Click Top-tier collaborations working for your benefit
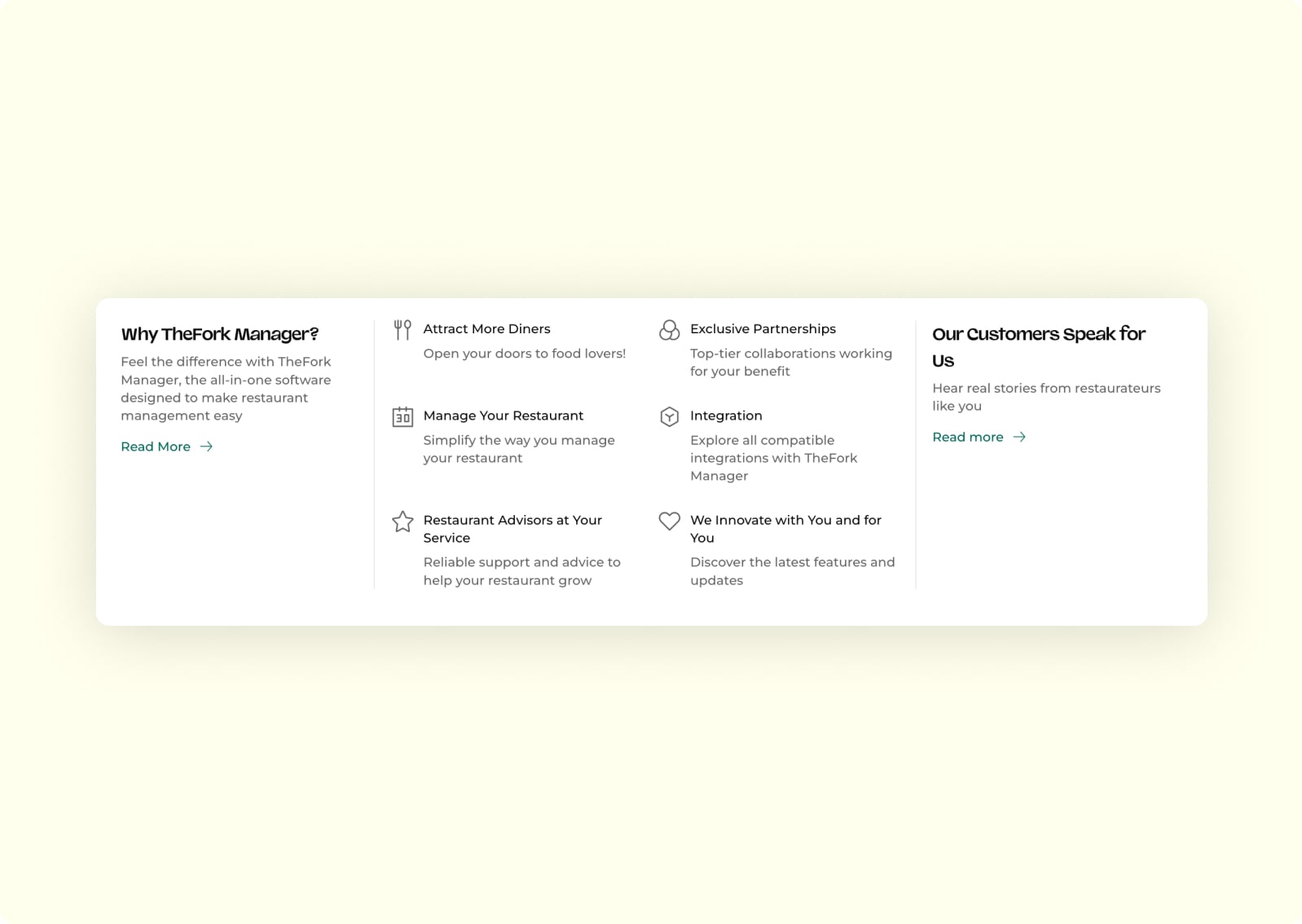Viewport: 1302px width, 924px height. point(791,363)
